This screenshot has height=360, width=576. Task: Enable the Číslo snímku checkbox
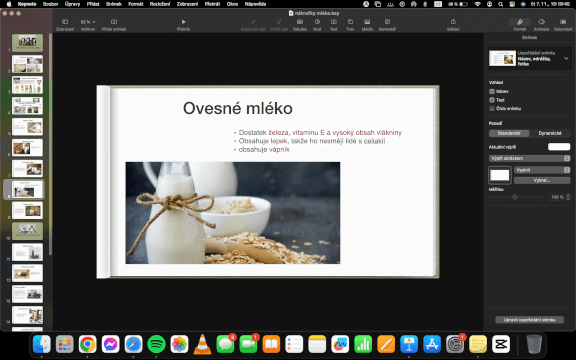(492, 108)
